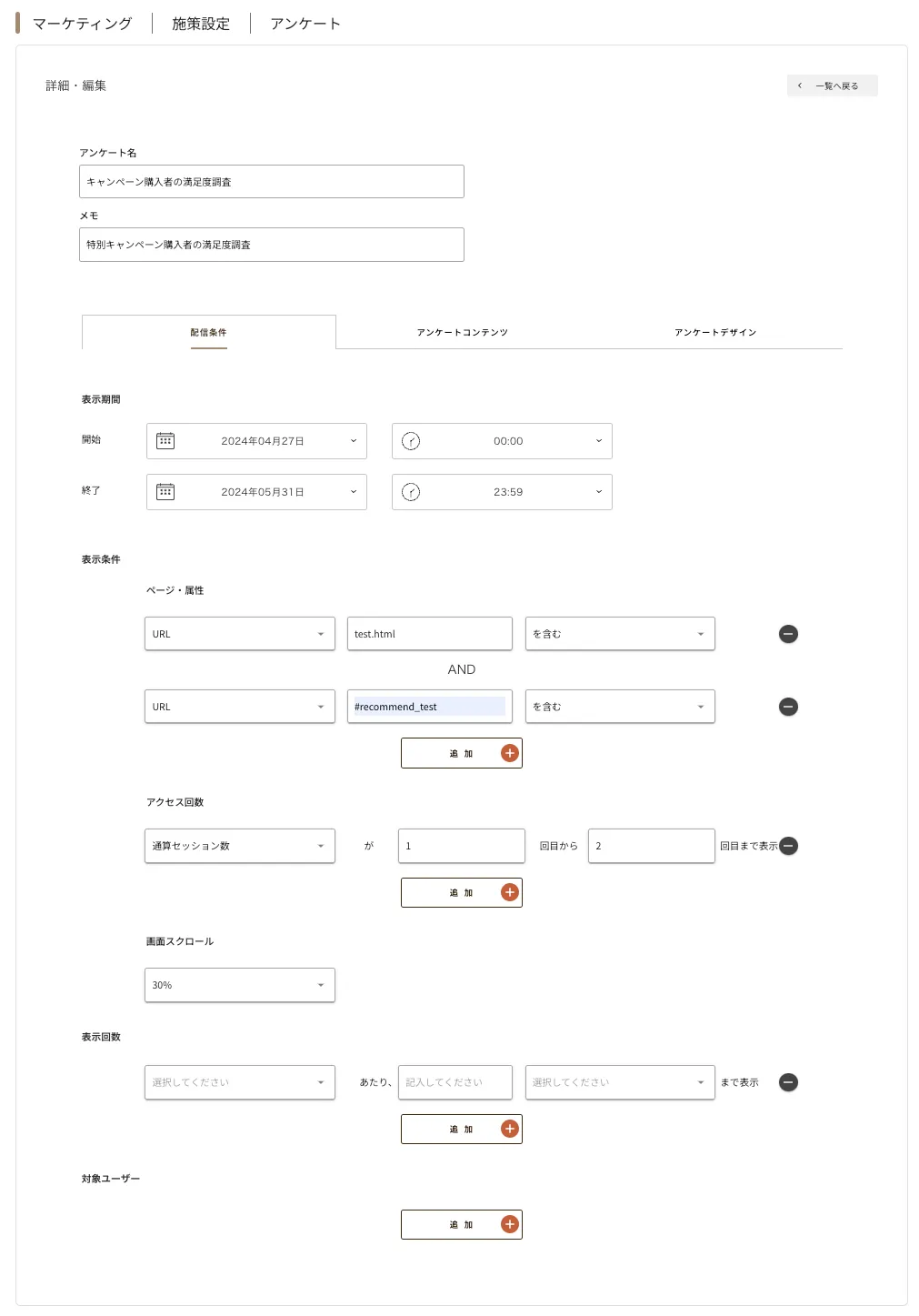
Task: Open the 通算セッション数 dropdown
Action: [240, 846]
